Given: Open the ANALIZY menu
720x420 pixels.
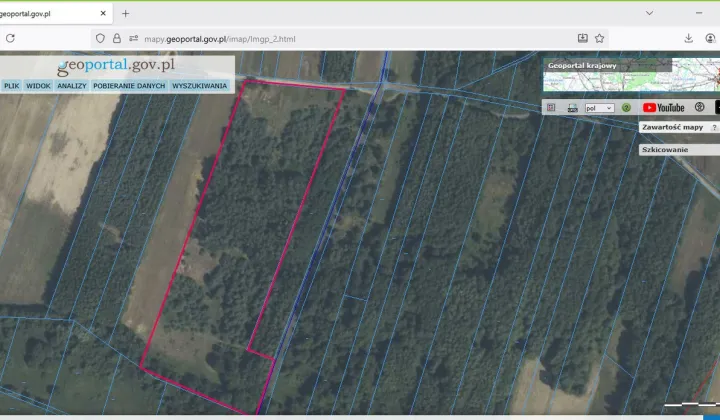Looking at the screenshot, I should [72, 86].
